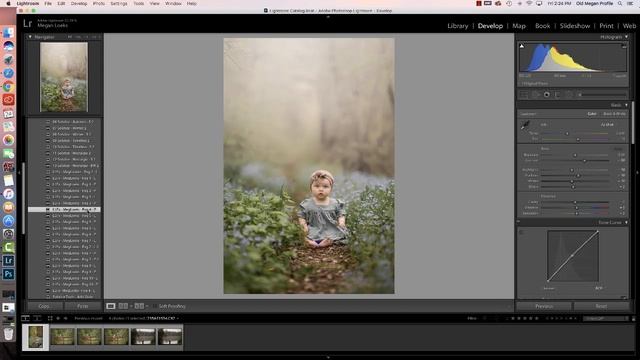This screenshot has width=640, height=360.
Task: Go forward using filmstrip right arrow
Action: click(65, 318)
